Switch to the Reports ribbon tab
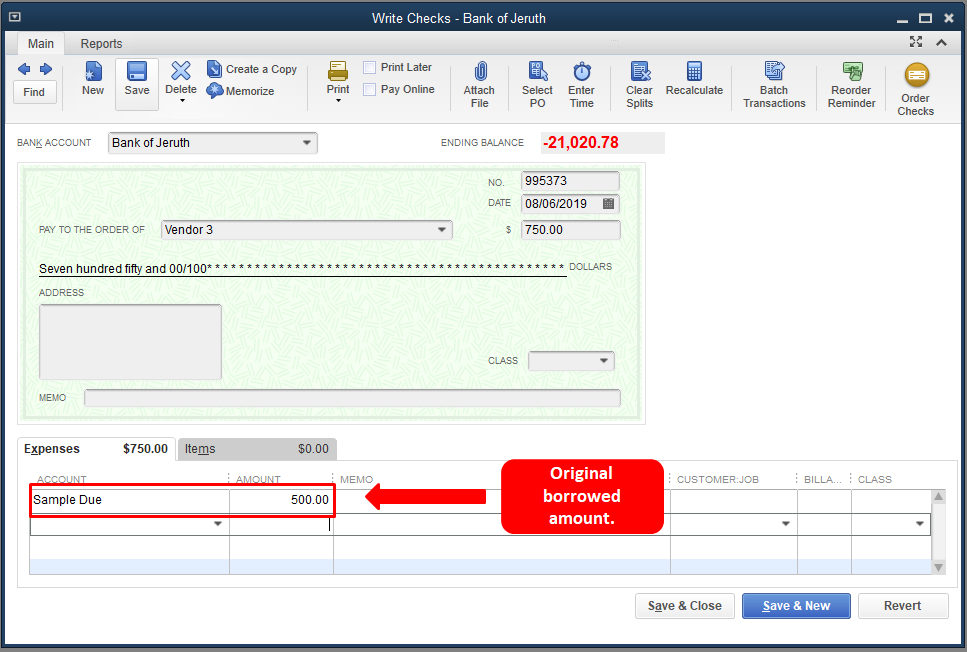The image size is (967, 652). (101, 44)
